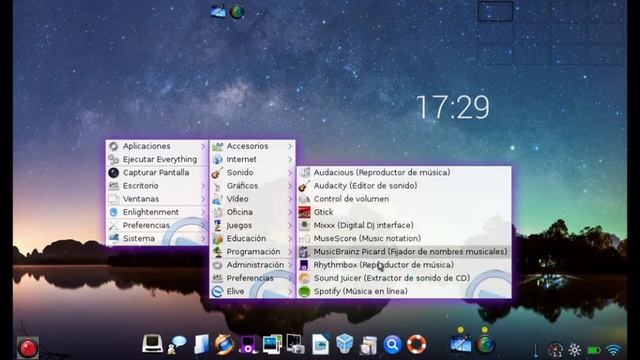Open the document writer dock icon

pyautogui.click(x=320, y=344)
